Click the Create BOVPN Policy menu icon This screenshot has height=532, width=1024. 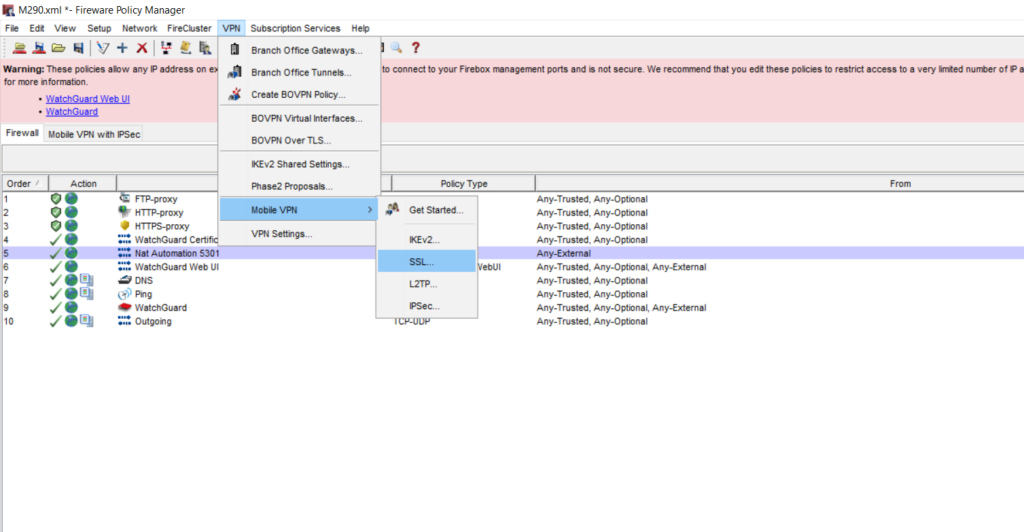coord(235,94)
